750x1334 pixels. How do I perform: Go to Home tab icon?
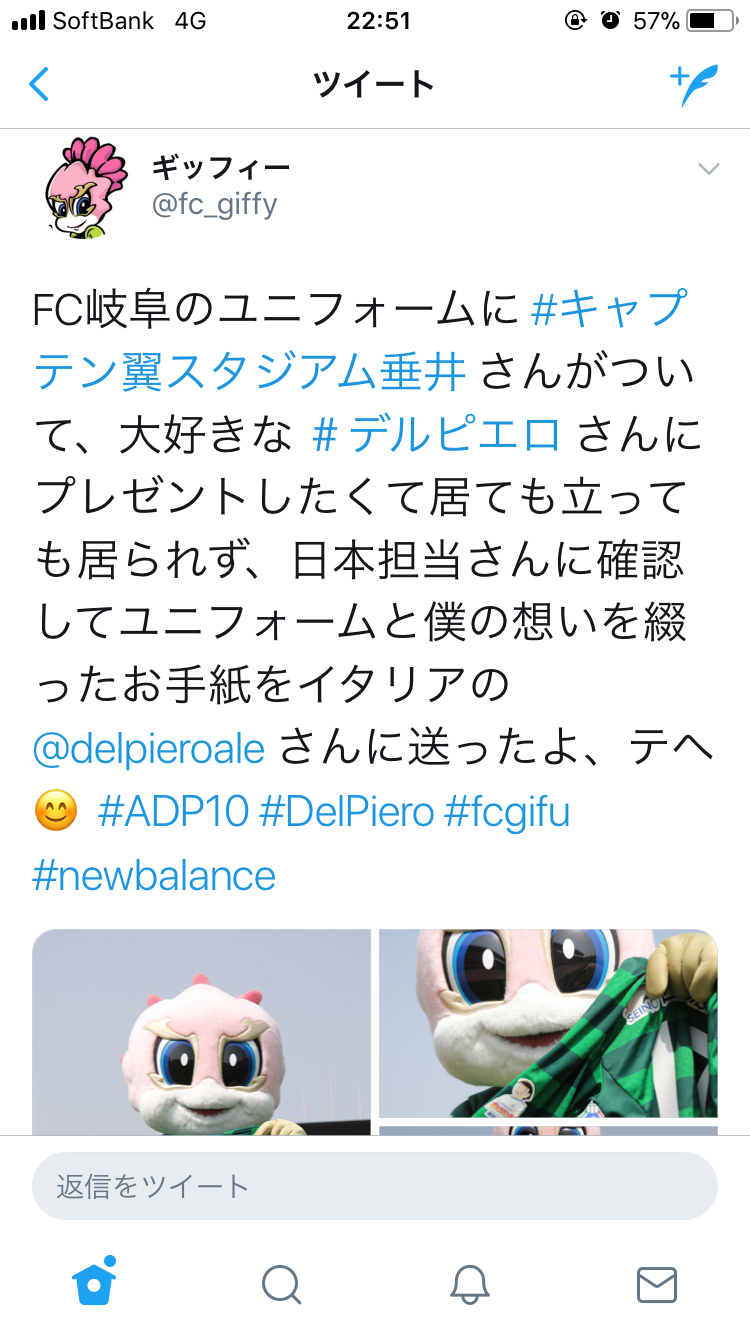tap(94, 1282)
